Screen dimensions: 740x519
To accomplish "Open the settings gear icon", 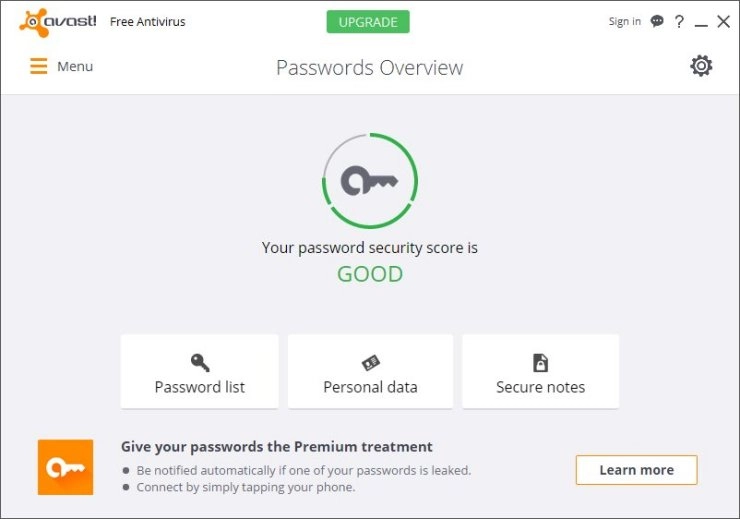I will pyautogui.click(x=701, y=66).
